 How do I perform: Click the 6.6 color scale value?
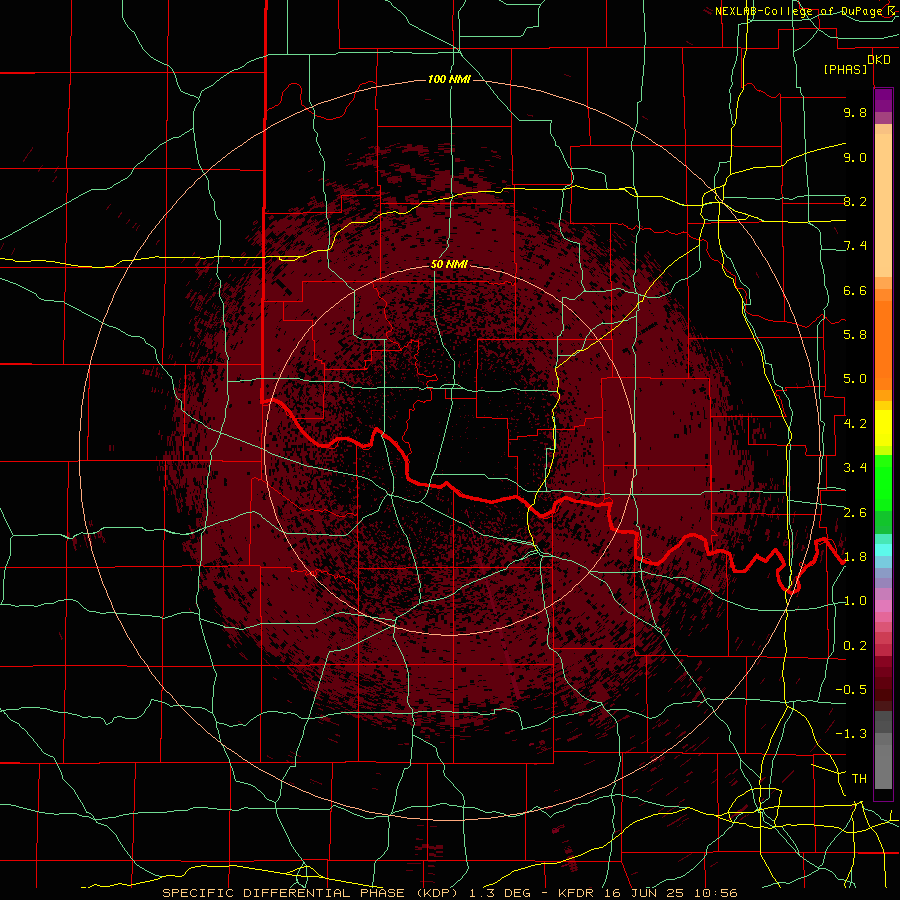[x=855, y=290]
